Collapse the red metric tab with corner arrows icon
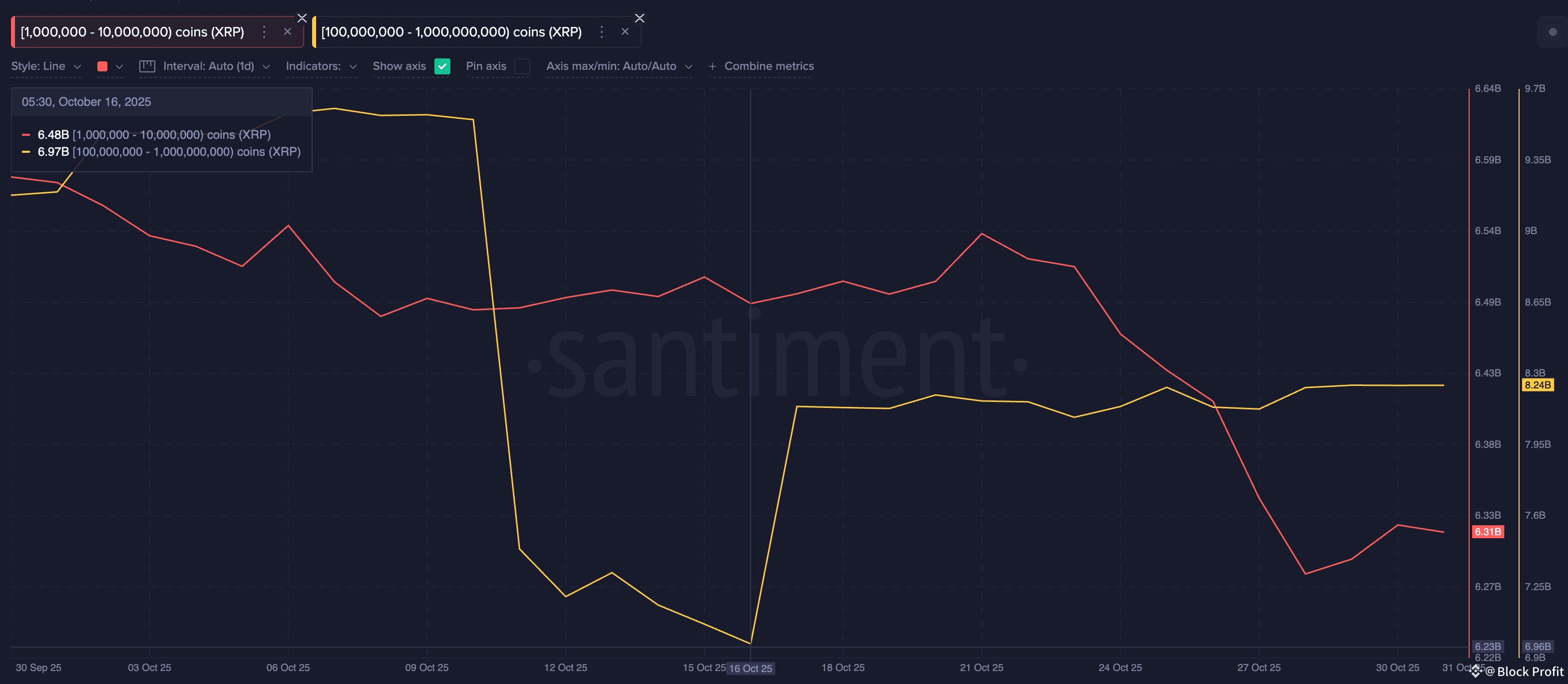The image size is (1568, 684). coord(302,17)
